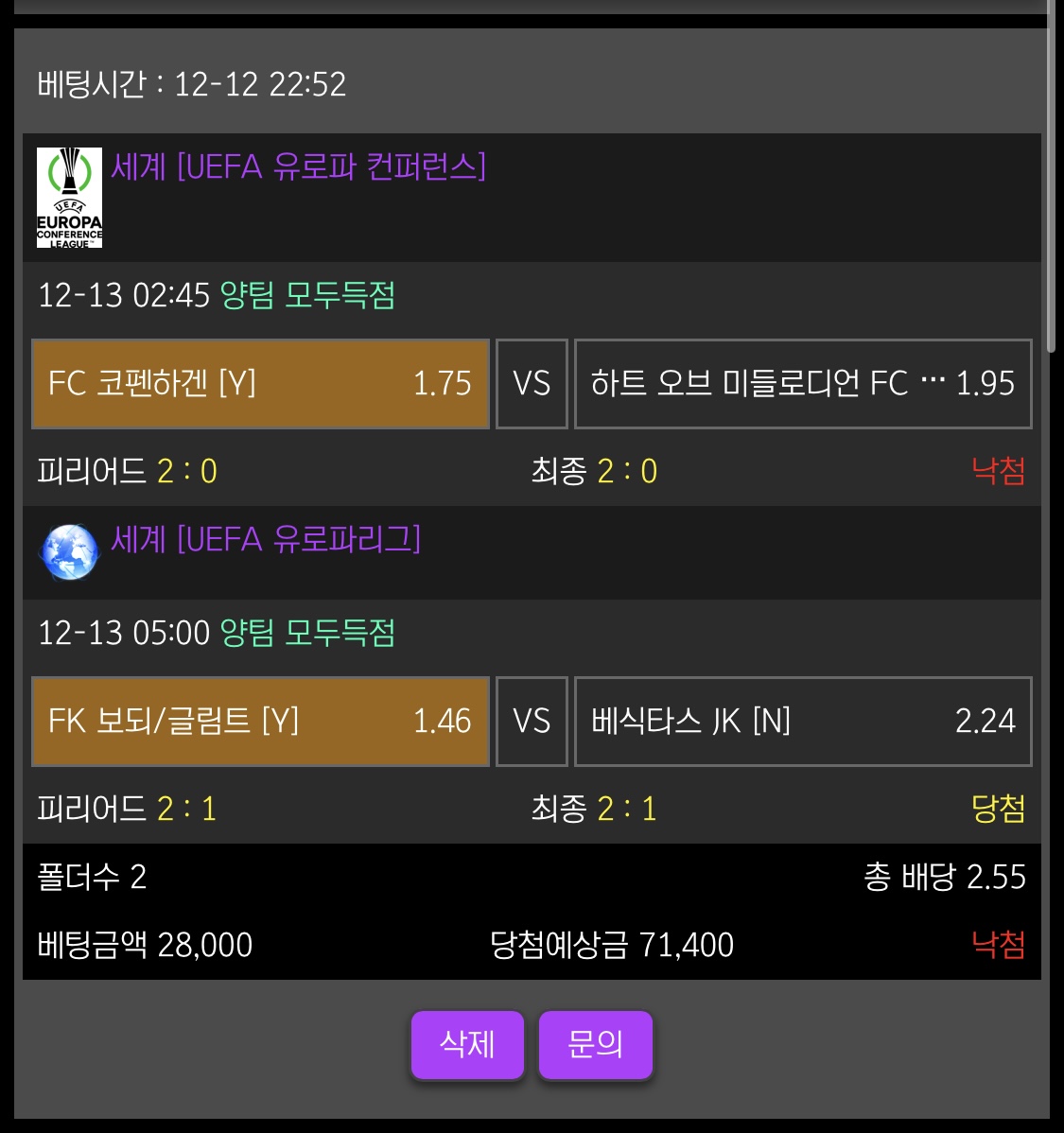This screenshot has height=1133, width=1064.
Task: Click the 총 배당 2.55 total odds
Action: 944,878
